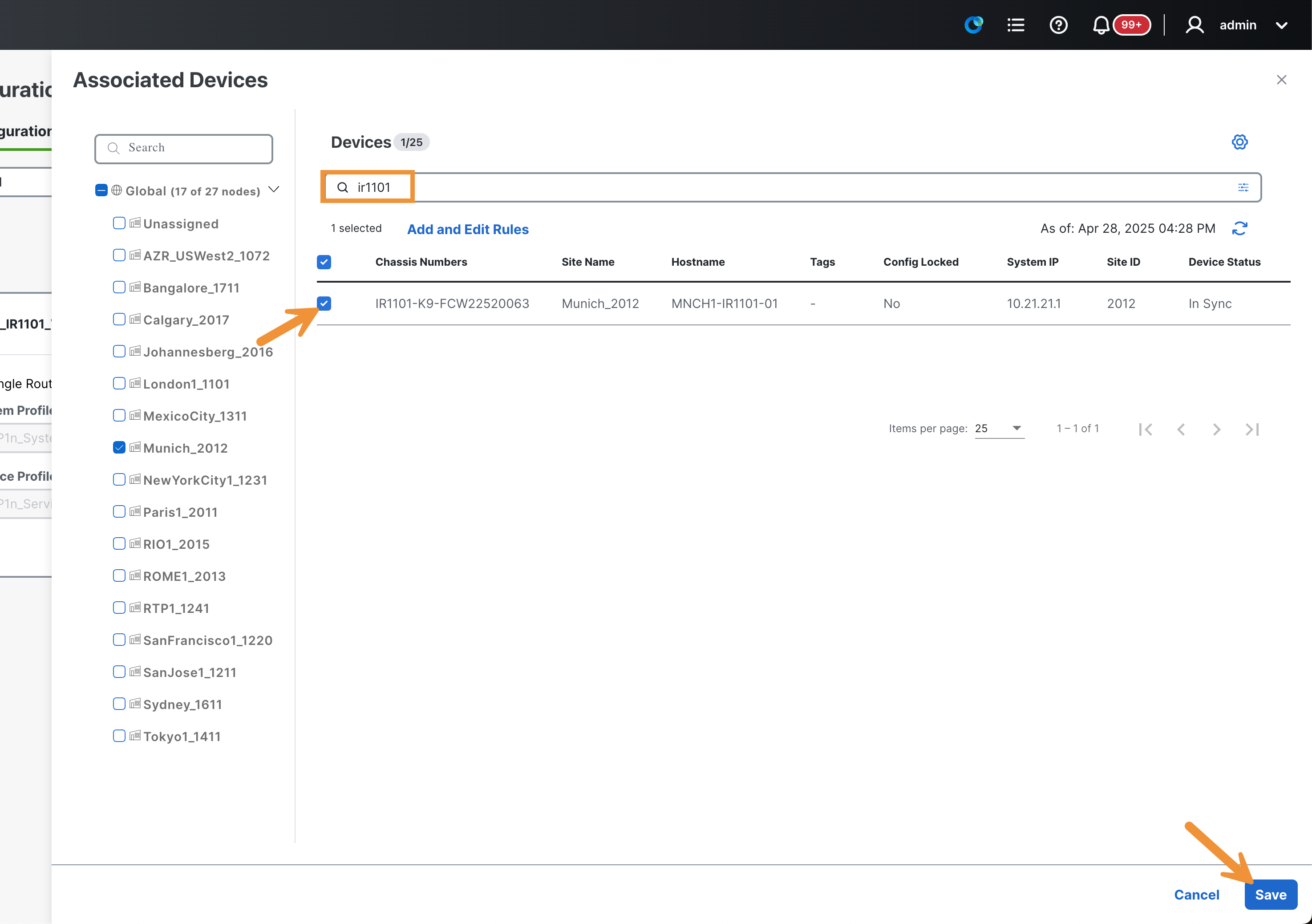Select RTP1_1241 in the site tree
Viewport: 1312px width, 924px height.
[x=176, y=608]
